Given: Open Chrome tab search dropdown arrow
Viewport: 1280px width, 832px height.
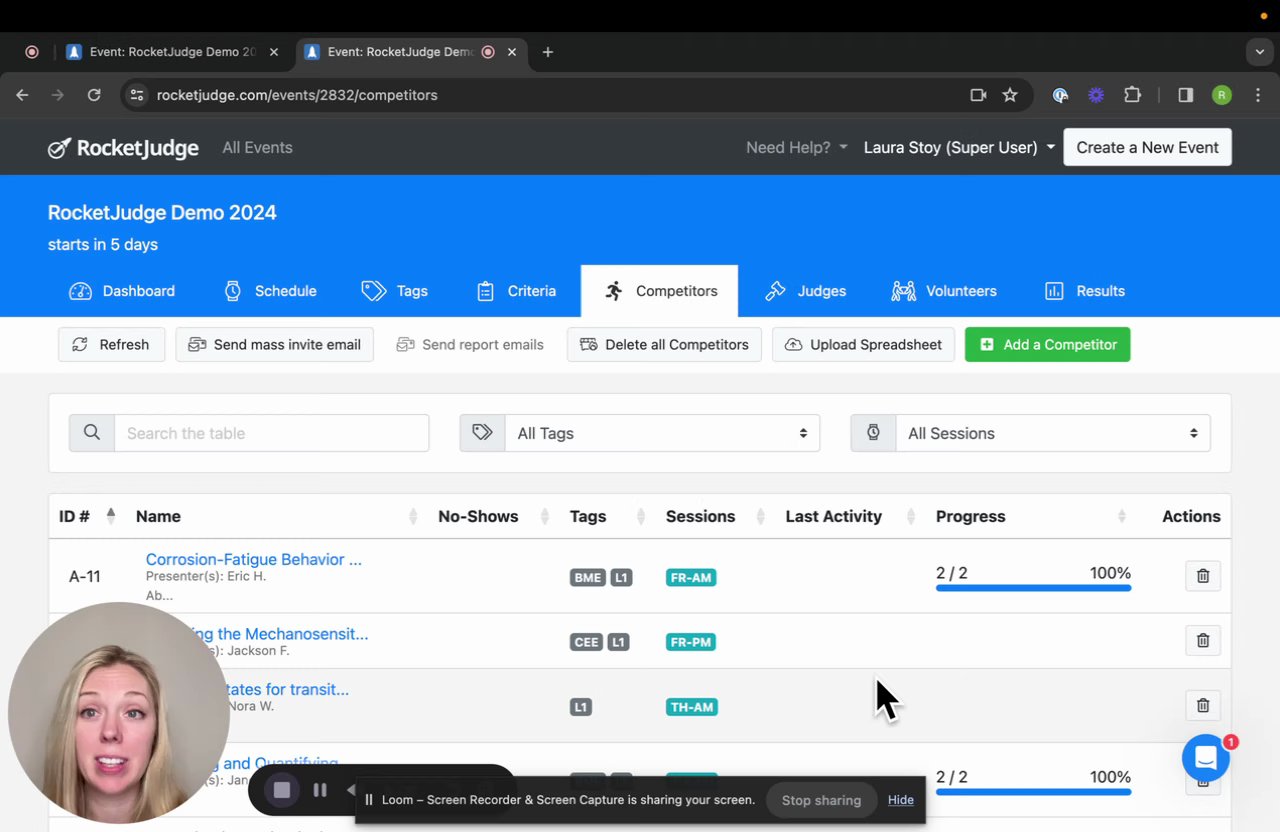Looking at the screenshot, I should click(1260, 52).
